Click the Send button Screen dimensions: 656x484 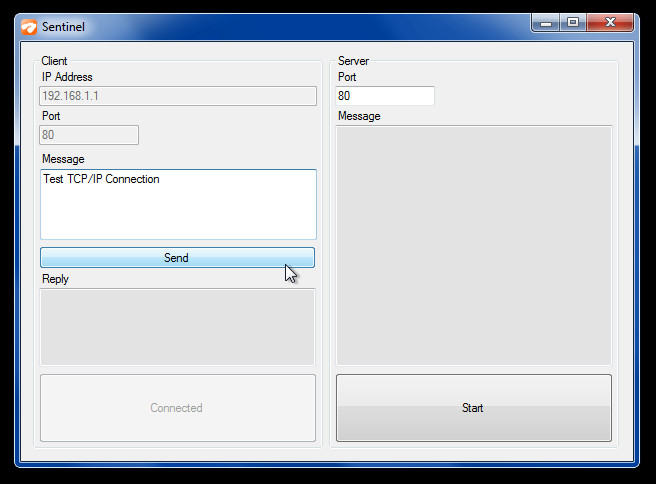coord(177,258)
